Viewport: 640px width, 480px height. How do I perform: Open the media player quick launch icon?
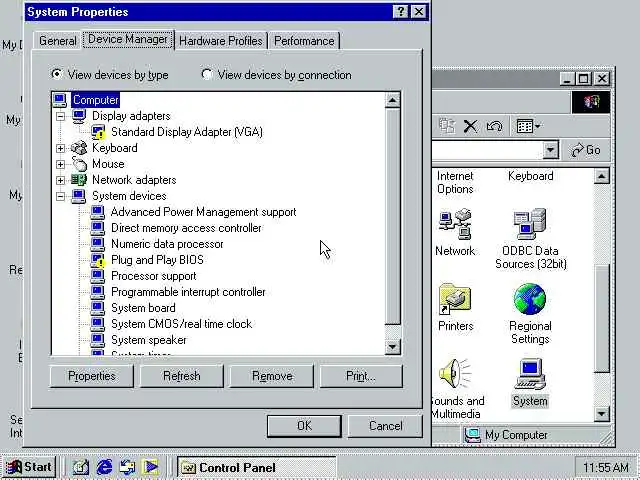tap(151, 467)
